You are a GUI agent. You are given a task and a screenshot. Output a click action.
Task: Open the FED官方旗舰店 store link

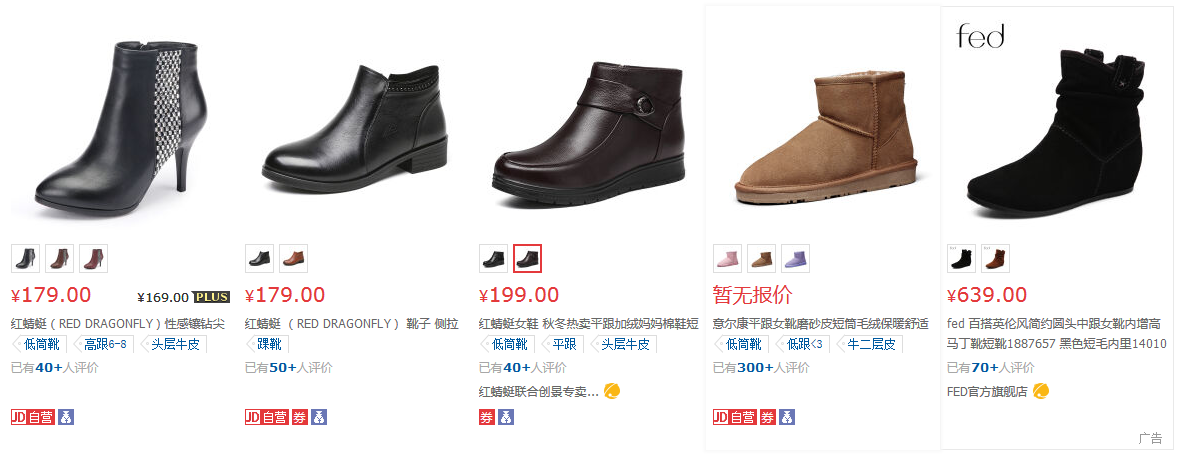coord(987,391)
